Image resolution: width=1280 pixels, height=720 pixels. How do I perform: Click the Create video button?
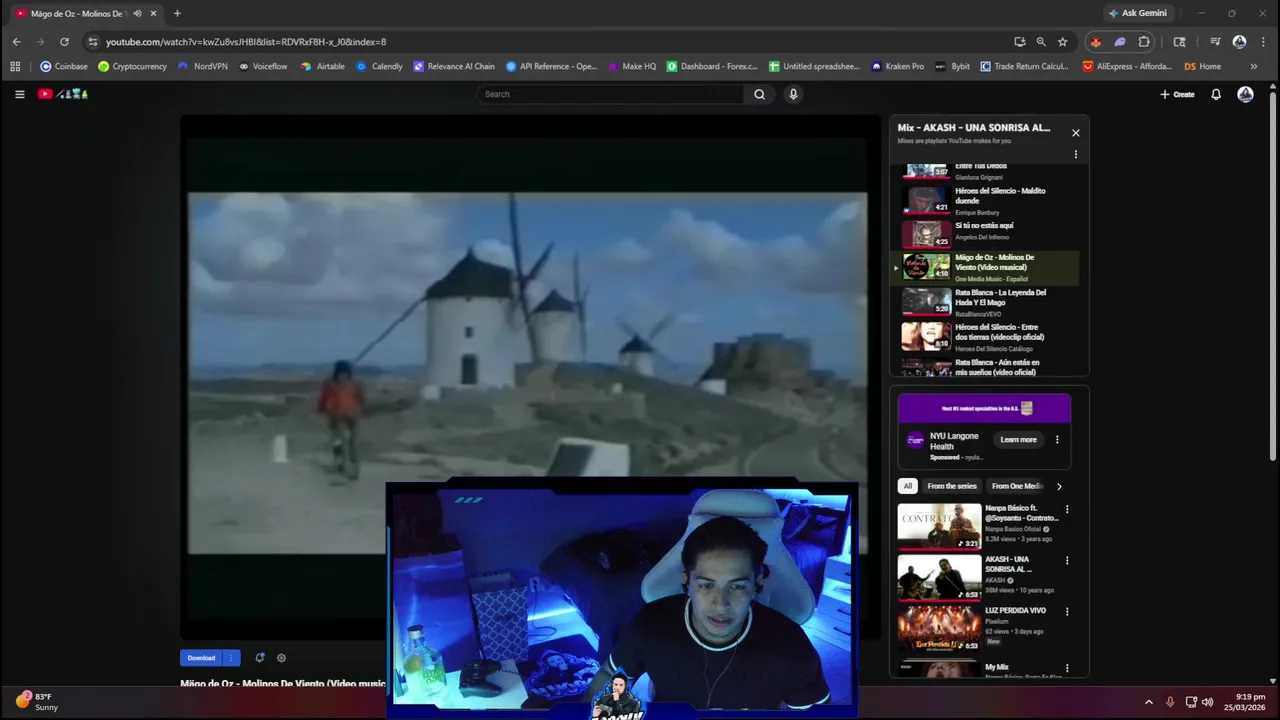coord(1177,94)
